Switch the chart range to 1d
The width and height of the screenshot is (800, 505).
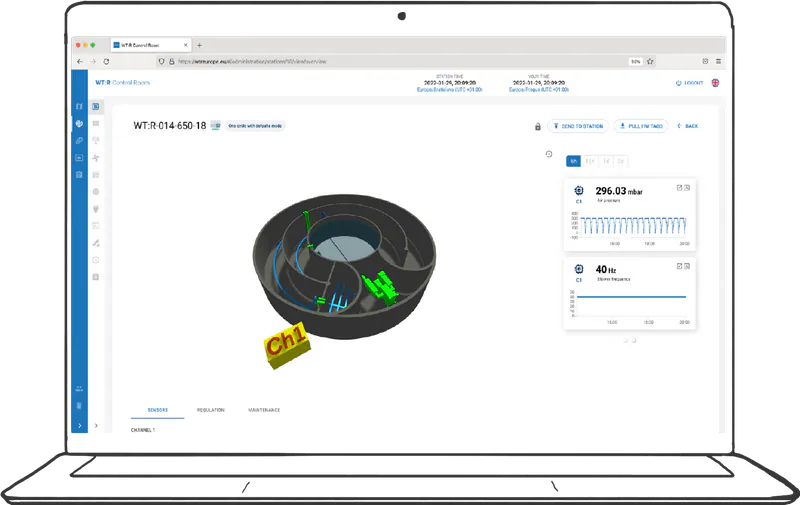(606, 161)
